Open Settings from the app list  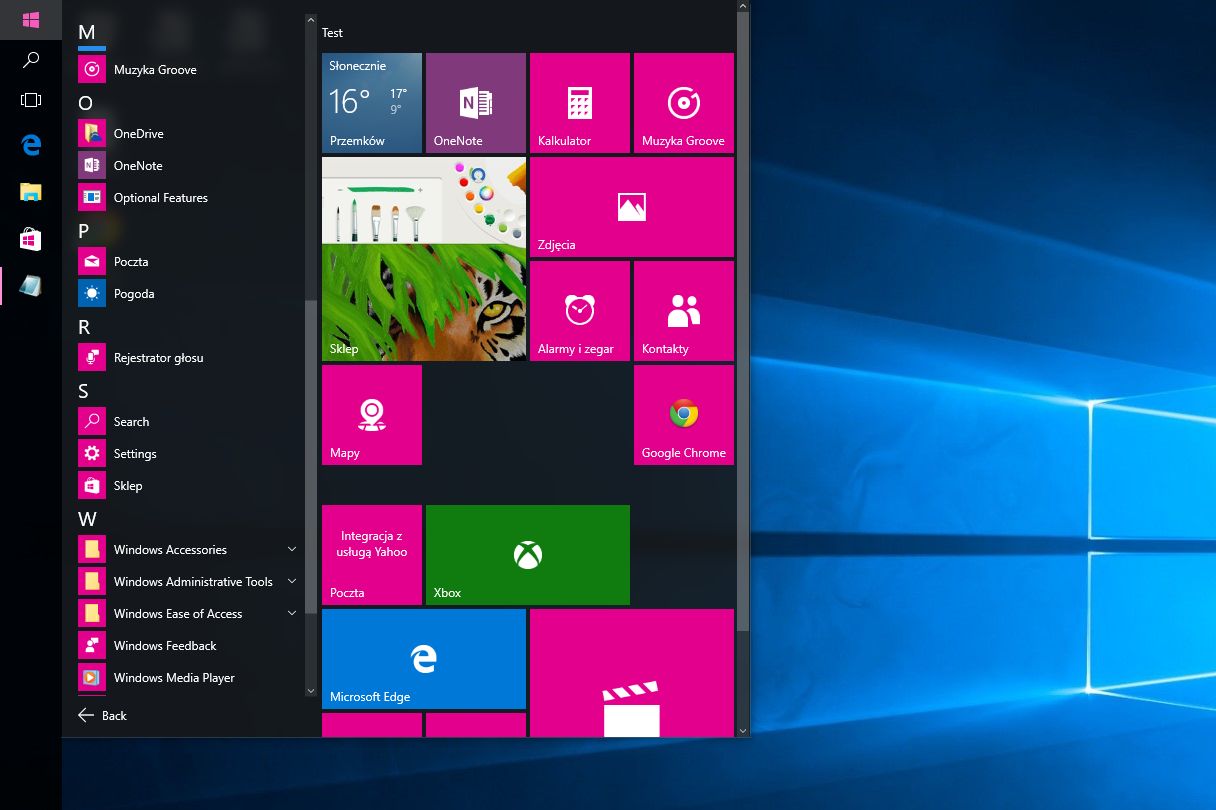190,454
